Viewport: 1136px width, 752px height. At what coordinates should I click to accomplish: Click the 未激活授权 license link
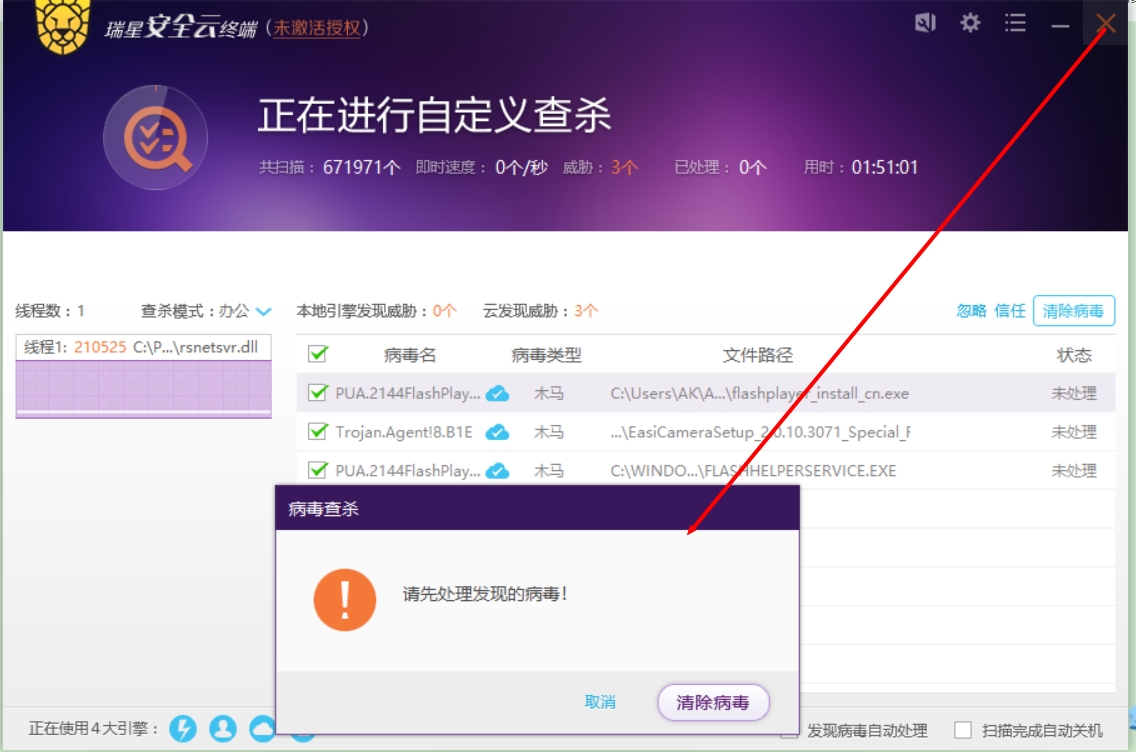point(317,28)
